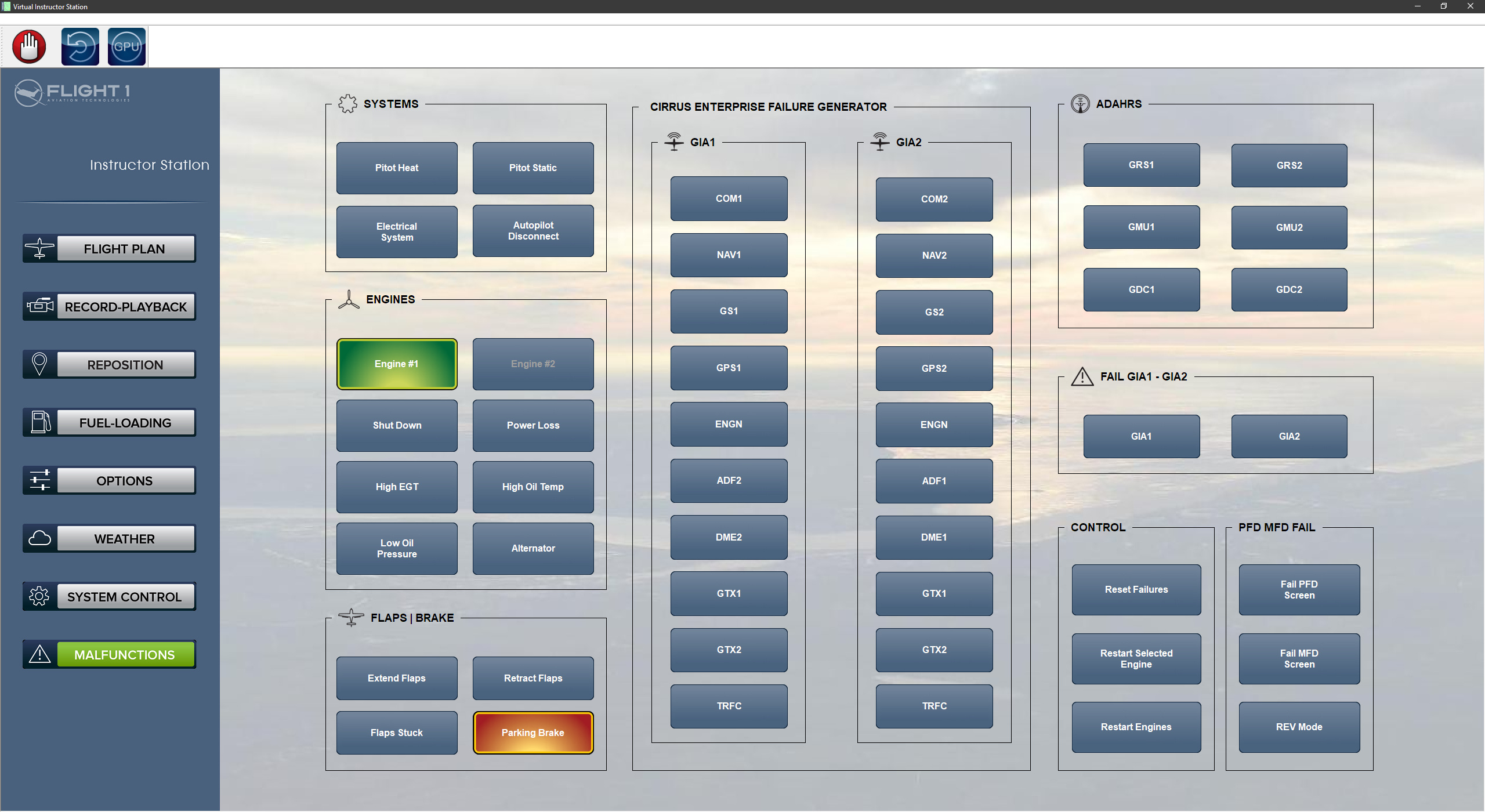Viewport: 1485px width, 812px height.
Task: Select the Engine #2 toggle
Action: tap(533, 364)
